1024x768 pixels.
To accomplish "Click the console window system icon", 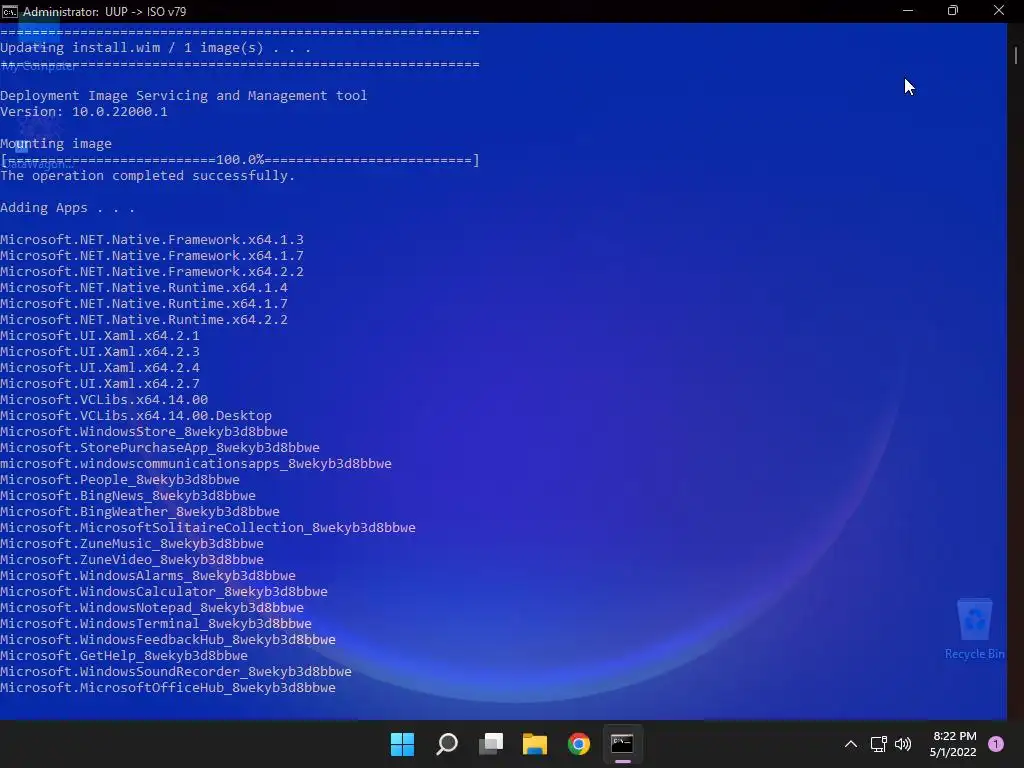I will click(10, 11).
